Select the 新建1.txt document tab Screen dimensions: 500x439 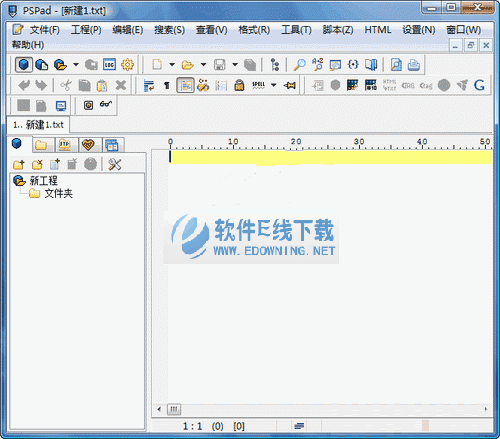(38, 125)
